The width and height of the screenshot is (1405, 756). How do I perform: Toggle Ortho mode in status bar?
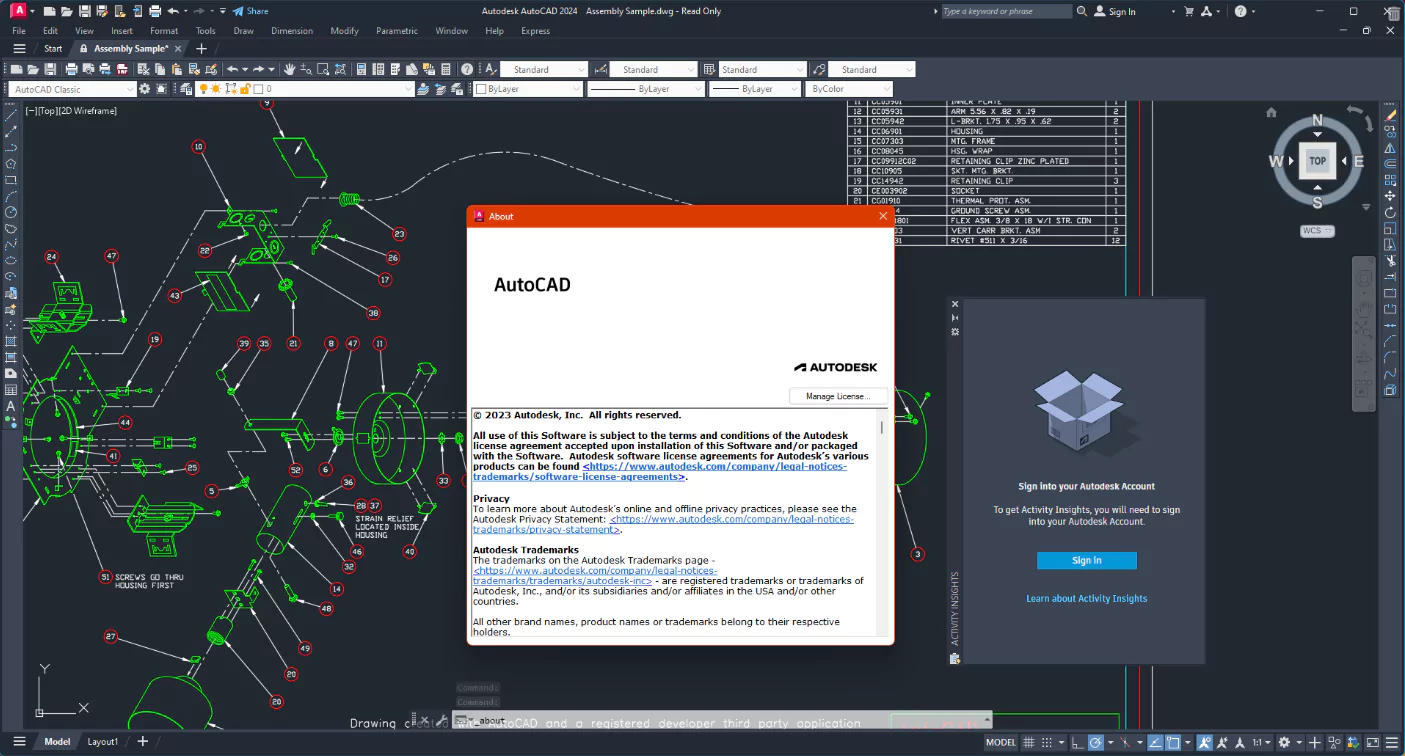coord(1077,742)
